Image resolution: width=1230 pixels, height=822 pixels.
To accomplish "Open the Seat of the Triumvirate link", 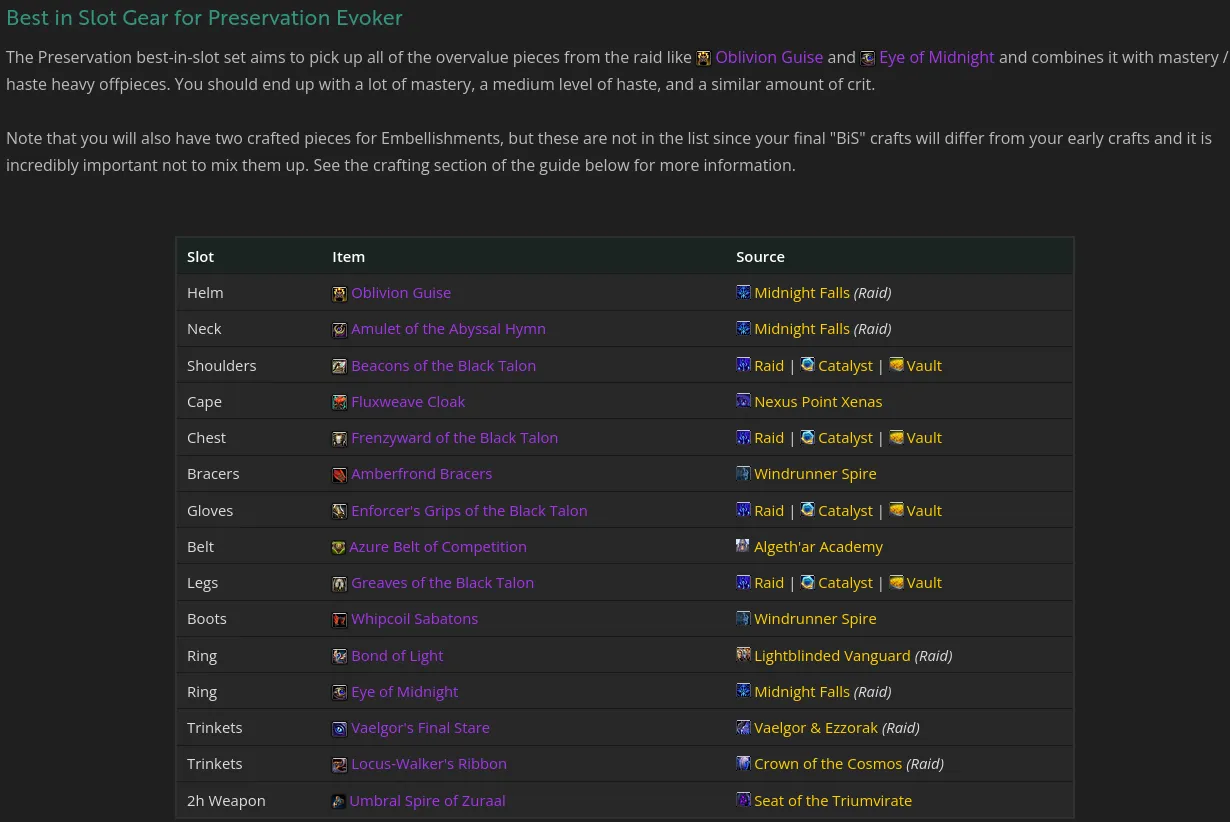I will (x=833, y=800).
